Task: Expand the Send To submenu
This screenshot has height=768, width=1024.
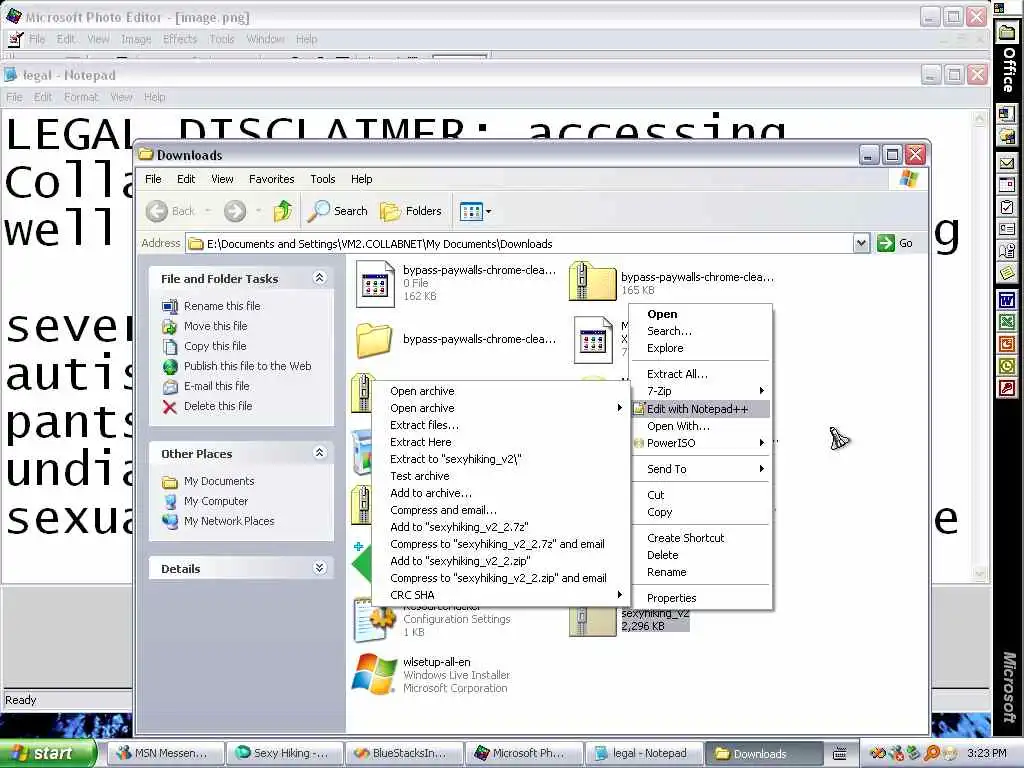Action: tap(701, 469)
